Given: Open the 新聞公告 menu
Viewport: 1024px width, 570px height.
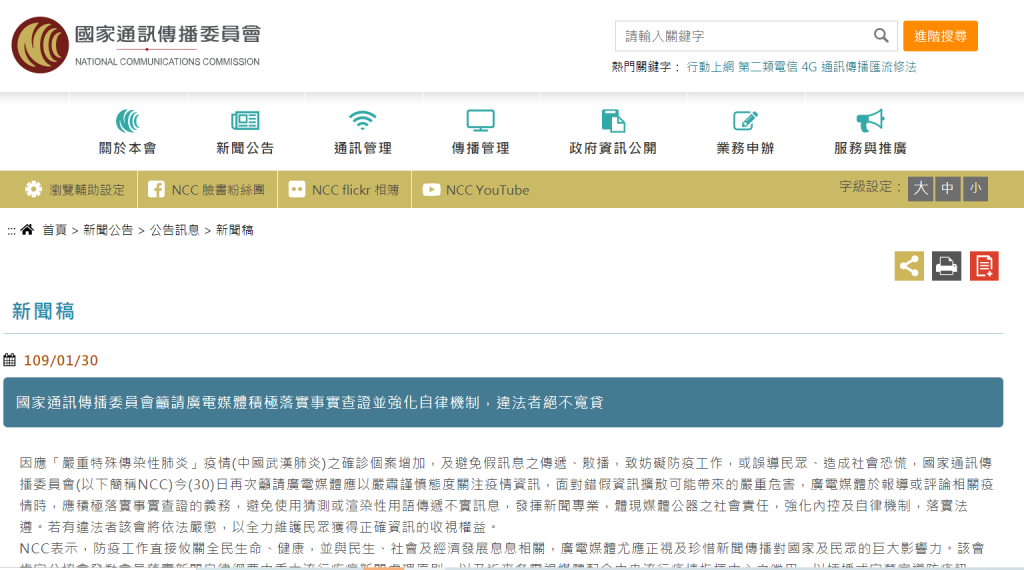Looking at the screenshot, I should pyautogui.click(x=245, y=133).
